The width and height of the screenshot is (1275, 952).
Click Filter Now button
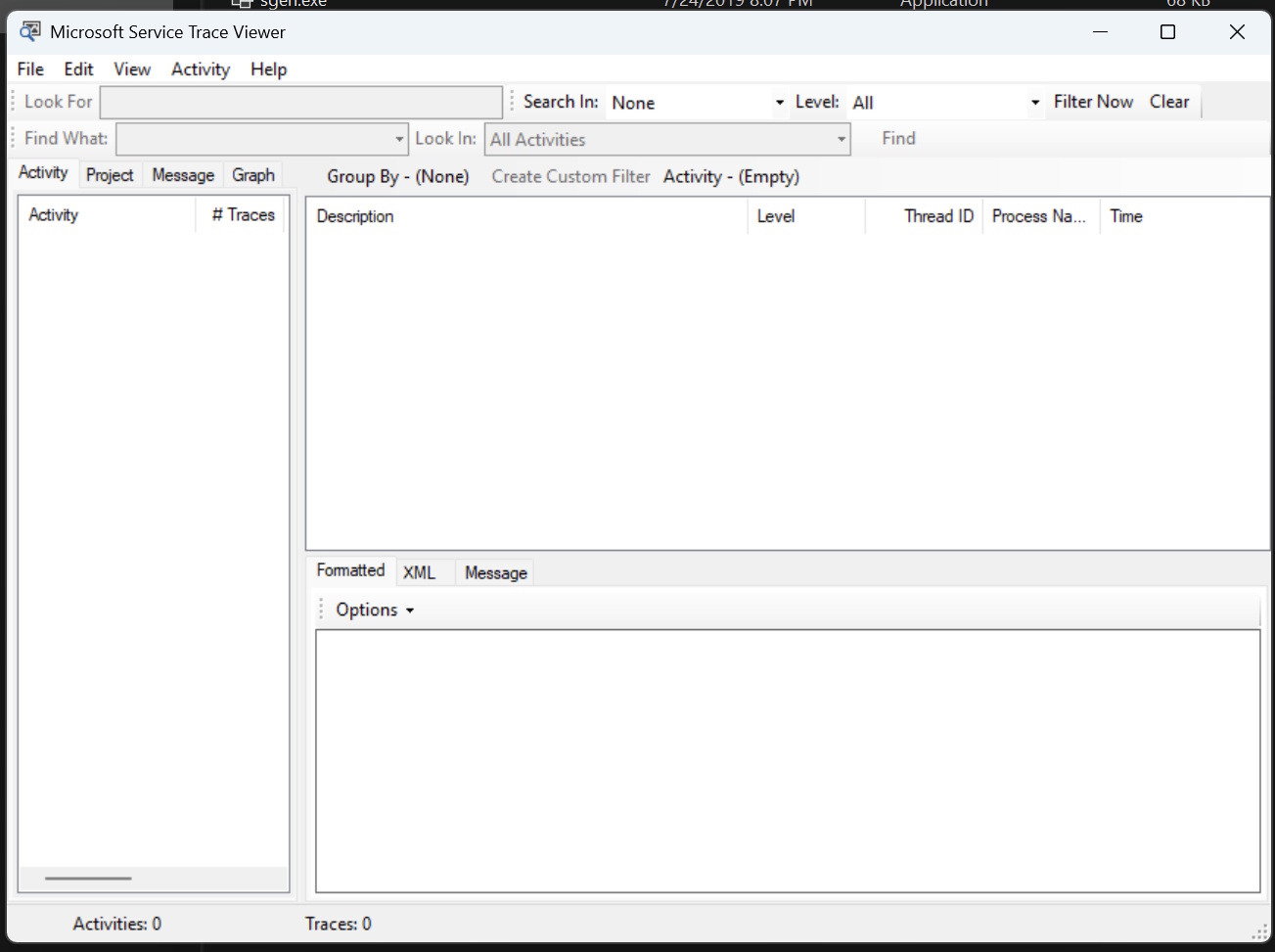[x=1093, y=102]
